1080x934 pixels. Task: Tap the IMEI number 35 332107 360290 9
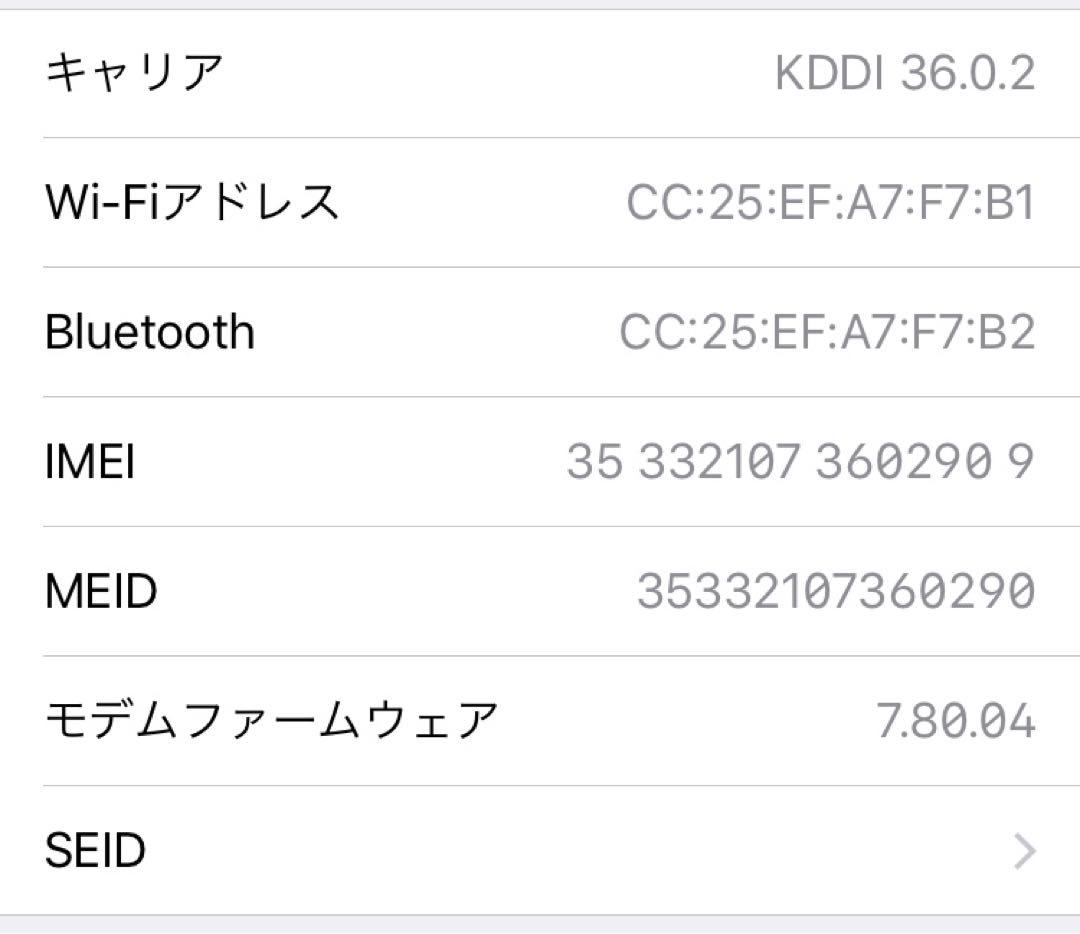pos(798,460)
